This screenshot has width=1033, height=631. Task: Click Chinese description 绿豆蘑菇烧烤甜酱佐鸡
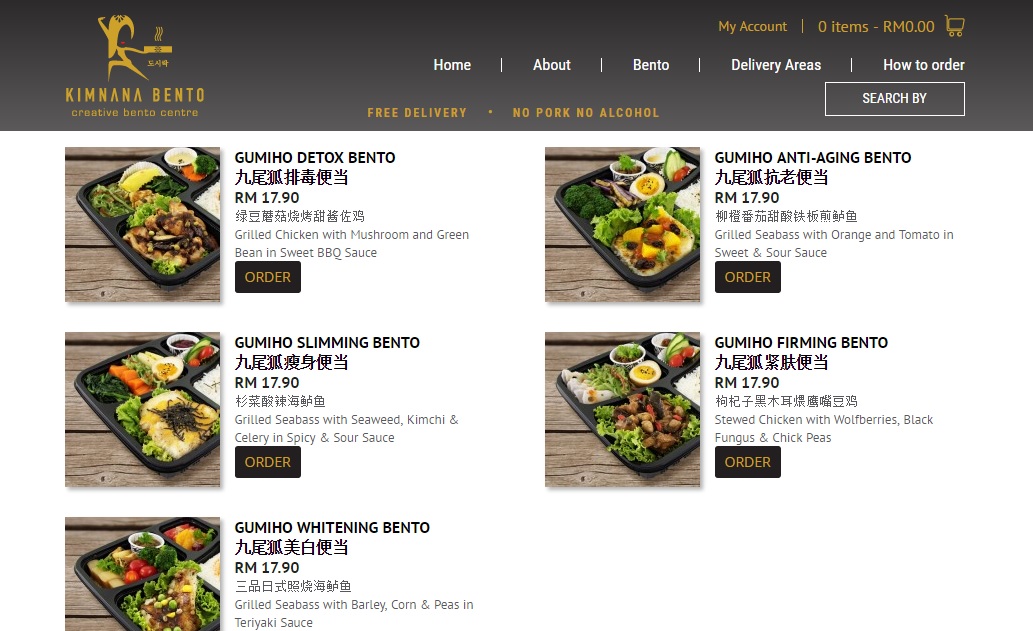[x=300, y=216]
